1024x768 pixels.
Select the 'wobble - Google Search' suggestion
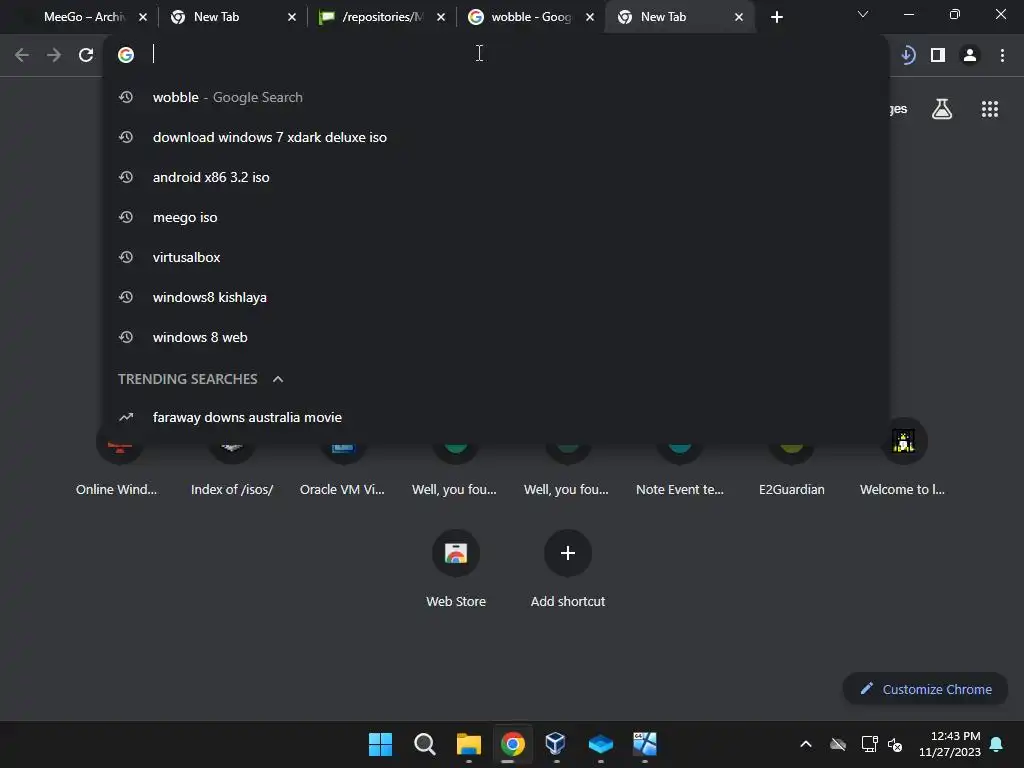pos(496,97)
